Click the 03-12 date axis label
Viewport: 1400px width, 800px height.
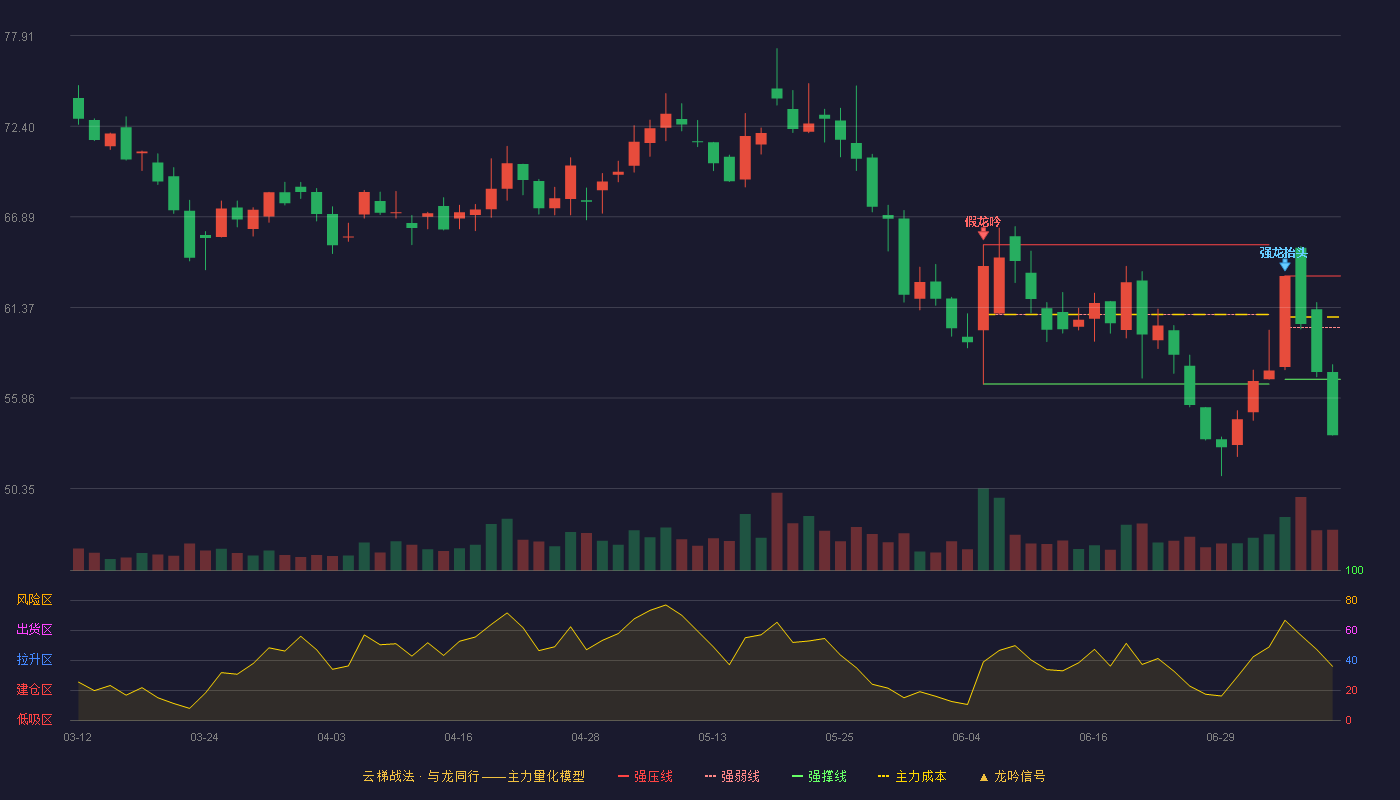click(78, 738)
